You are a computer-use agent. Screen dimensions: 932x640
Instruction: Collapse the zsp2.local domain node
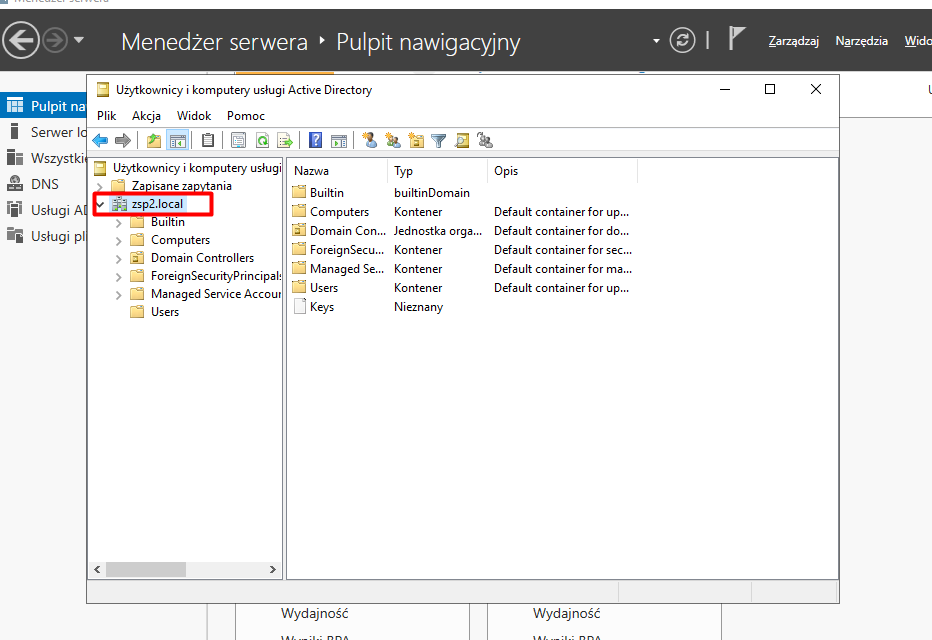(x=100, y=204)
